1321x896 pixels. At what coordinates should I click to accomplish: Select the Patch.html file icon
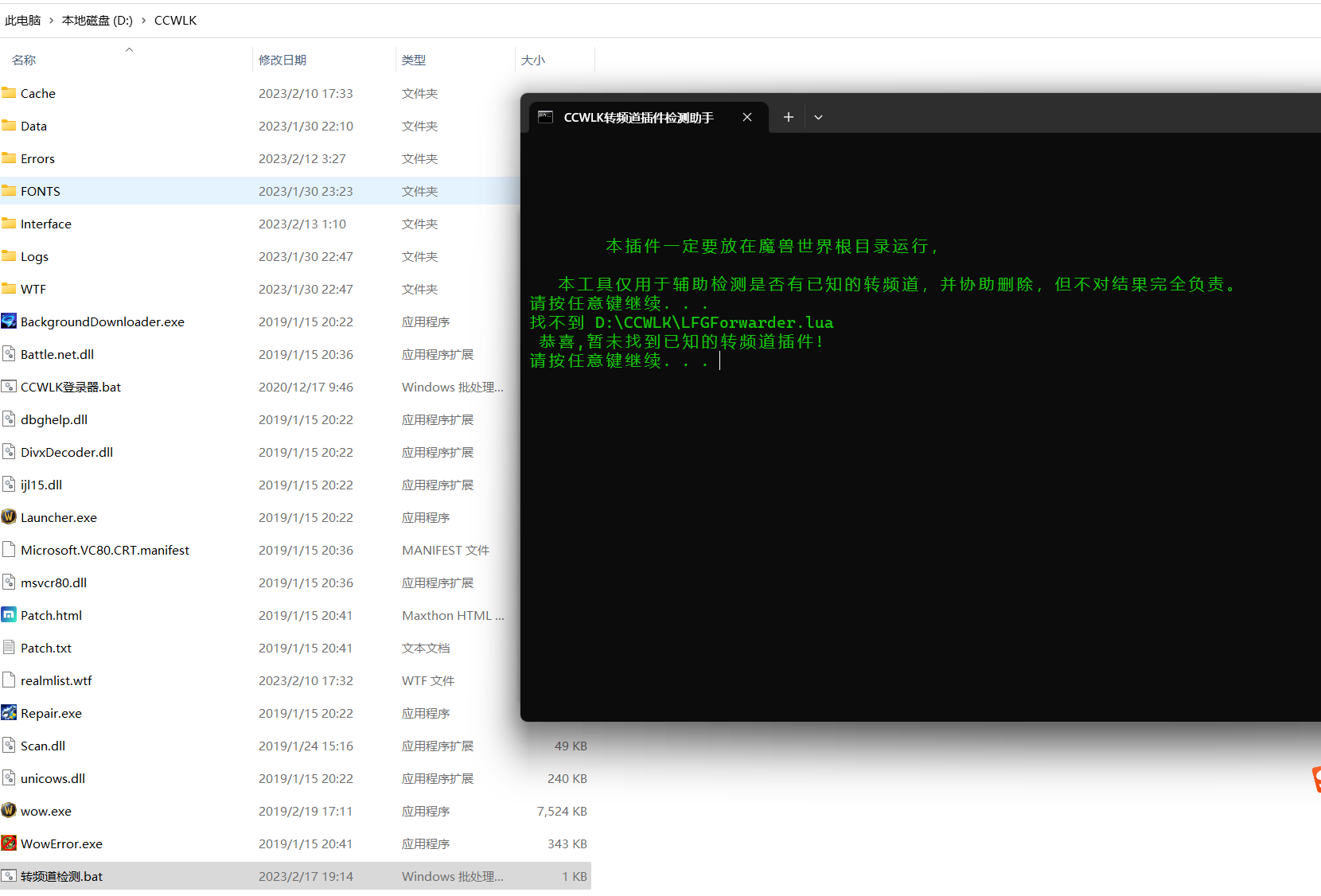click(x=9, y=615)
